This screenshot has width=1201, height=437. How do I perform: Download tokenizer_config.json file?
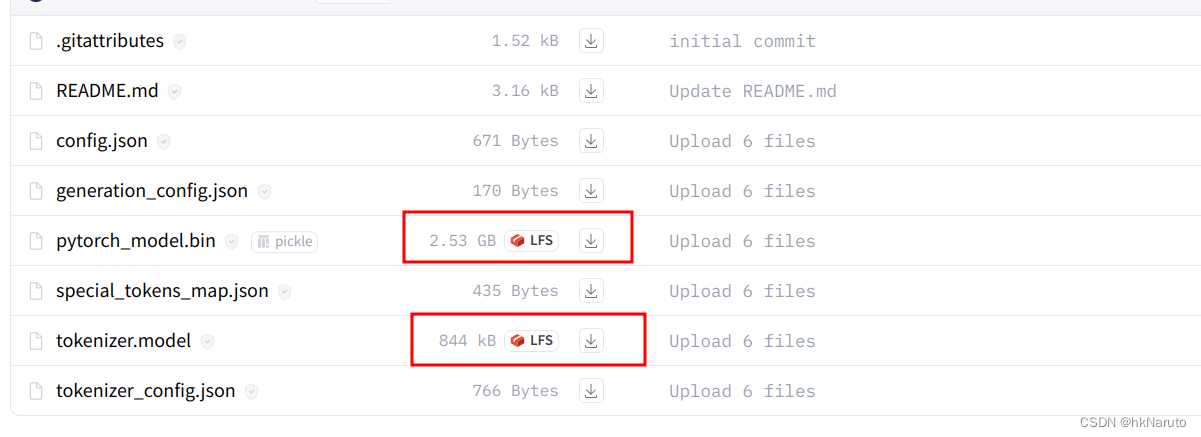tap(591, 391)
